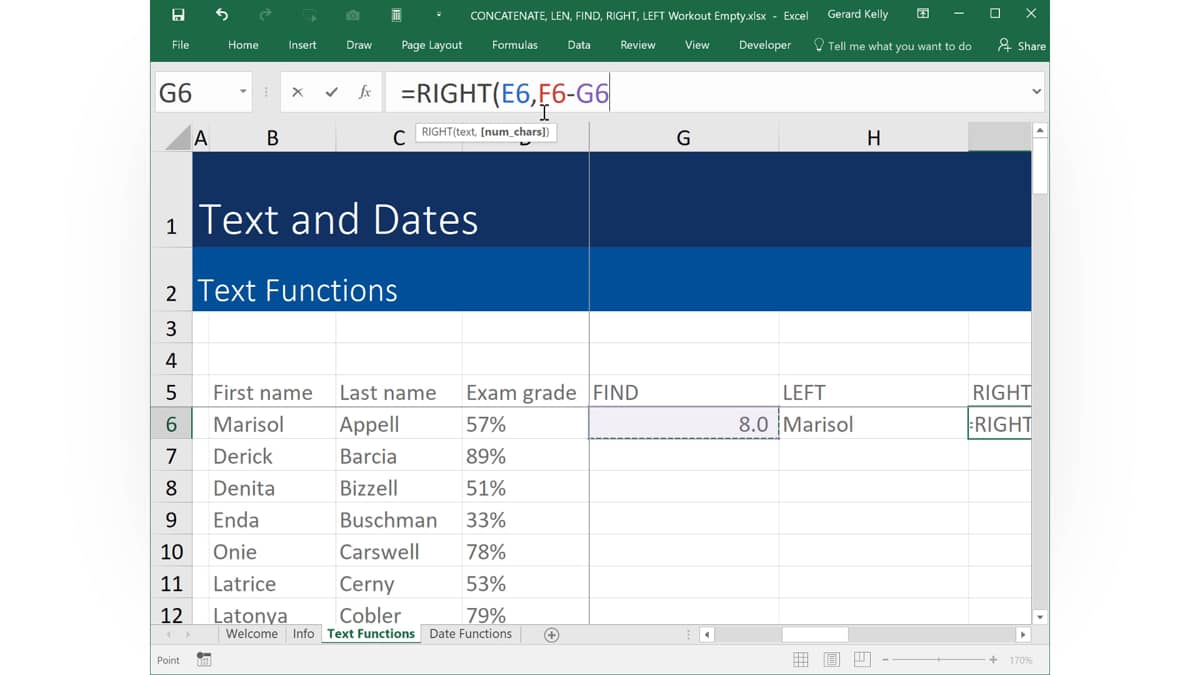Image resolution: width=1200 pixels, height=675 pixels.
Task: Undo the last action
Action: (x=222, y=15)
